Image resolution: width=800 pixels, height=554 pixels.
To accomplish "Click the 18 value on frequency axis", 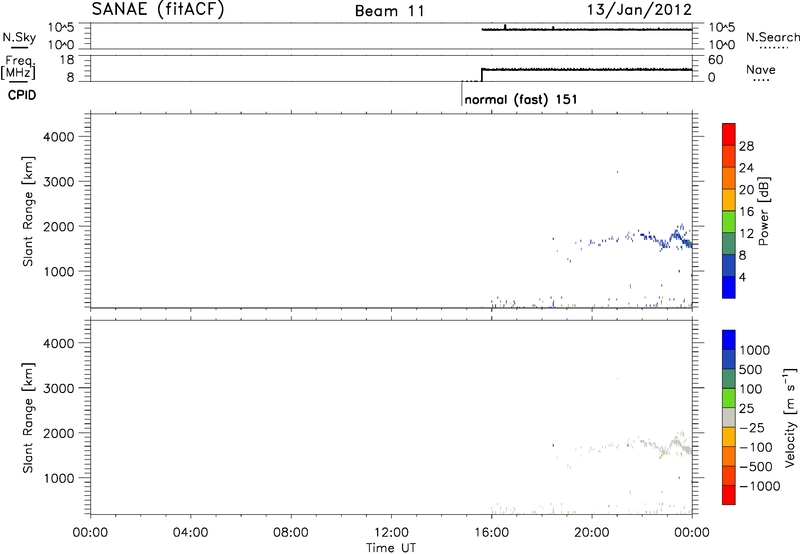I will click(x=66, y=60).
